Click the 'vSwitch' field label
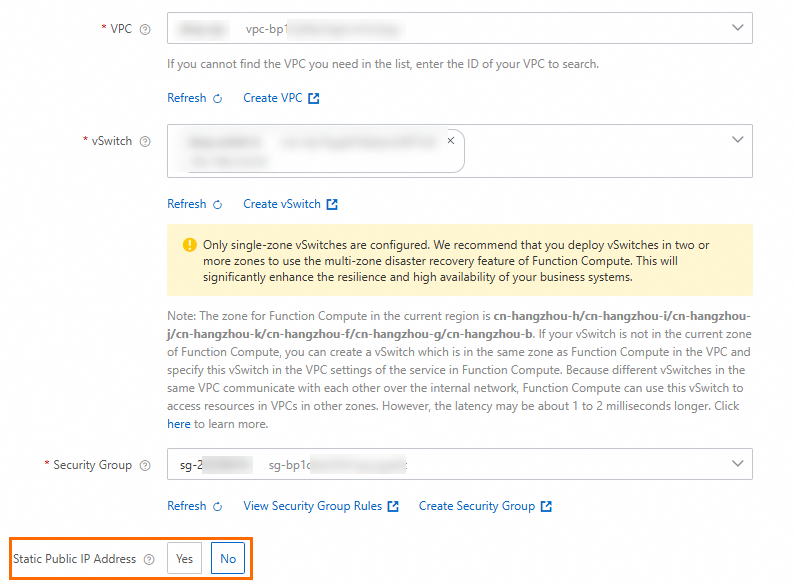The image size is (795, 586). click(x=112, y=141)
